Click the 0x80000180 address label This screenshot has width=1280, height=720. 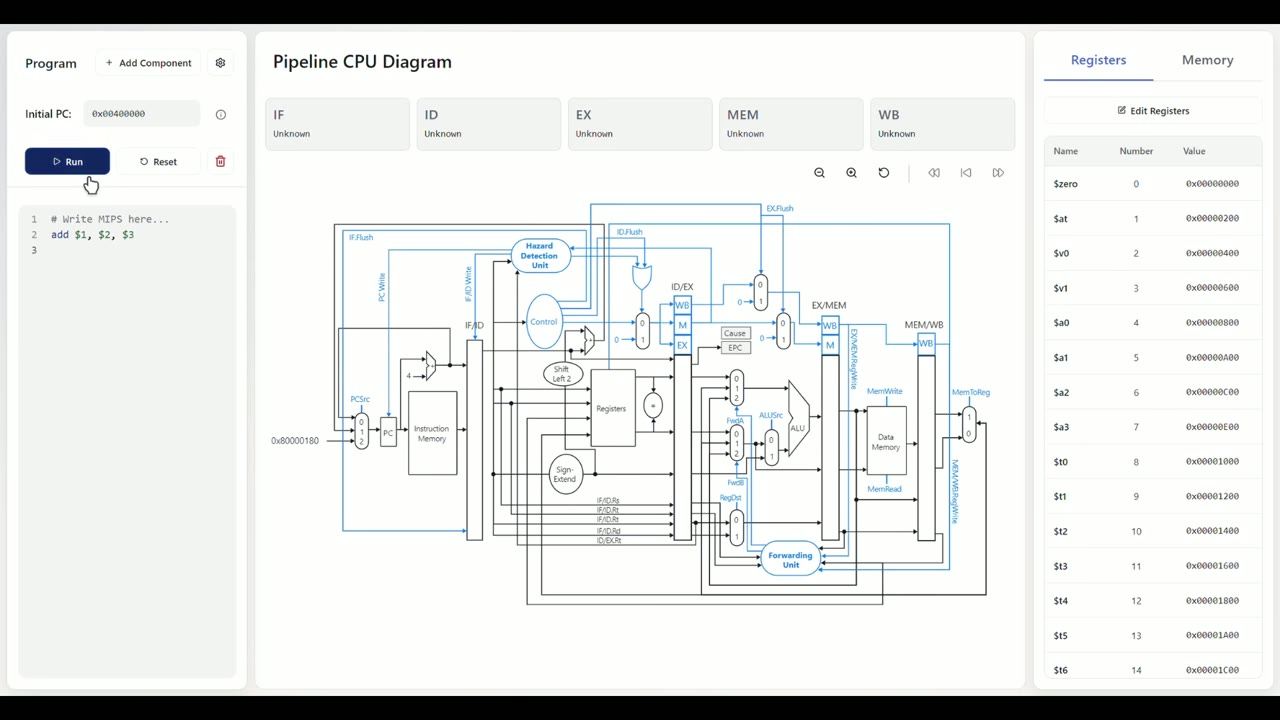pyautogui.click(x=295, y=440)
